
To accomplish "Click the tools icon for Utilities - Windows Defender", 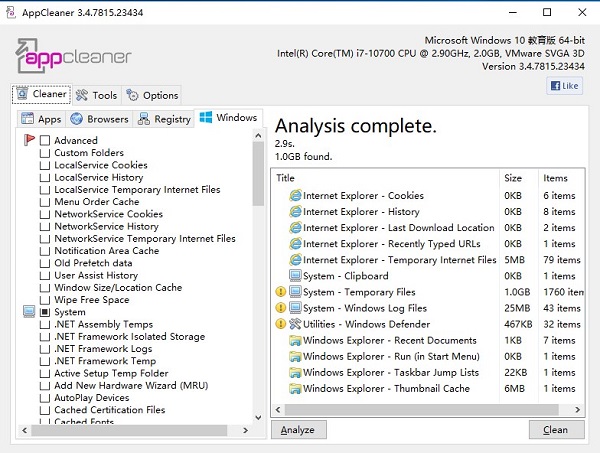I will tap(295, 325).
